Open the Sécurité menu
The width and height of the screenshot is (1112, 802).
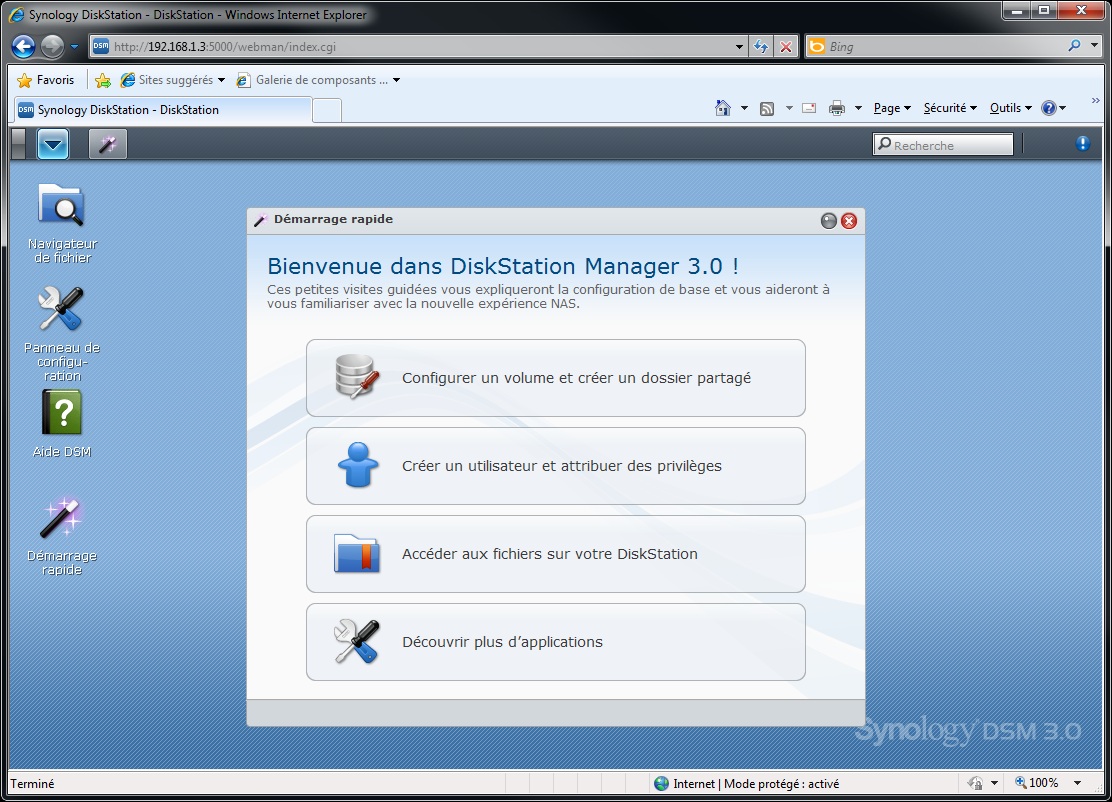coord(950,108)
